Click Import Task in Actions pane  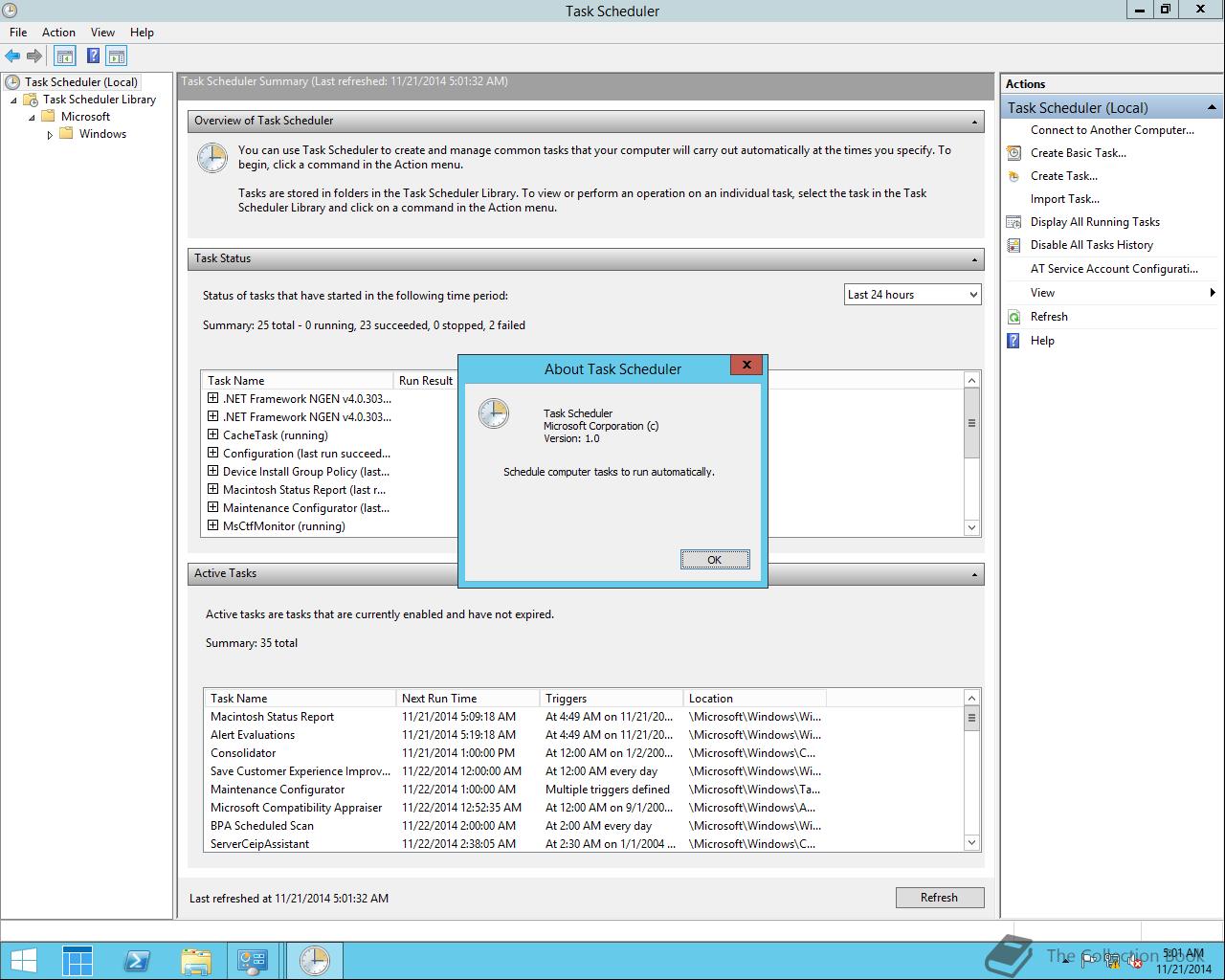pos(1065,199)
